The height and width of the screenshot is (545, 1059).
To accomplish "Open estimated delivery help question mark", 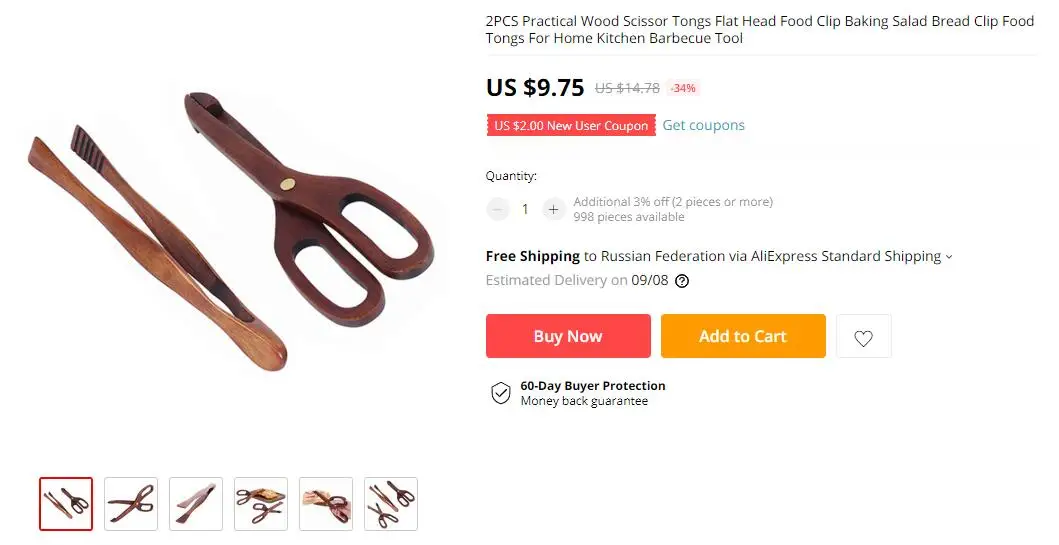I will pos(682,281).
